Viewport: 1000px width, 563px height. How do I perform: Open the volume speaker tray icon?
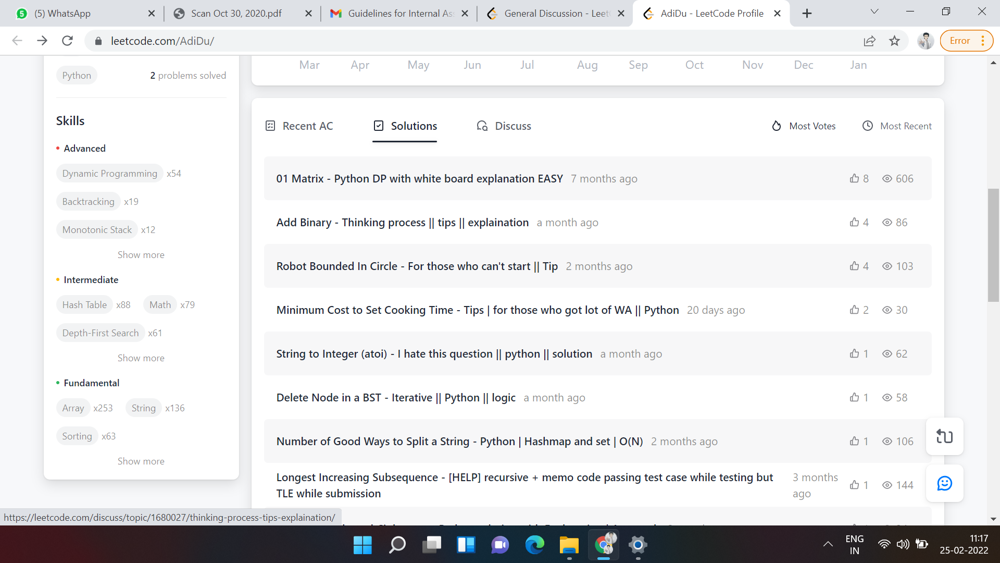point(902,545)
